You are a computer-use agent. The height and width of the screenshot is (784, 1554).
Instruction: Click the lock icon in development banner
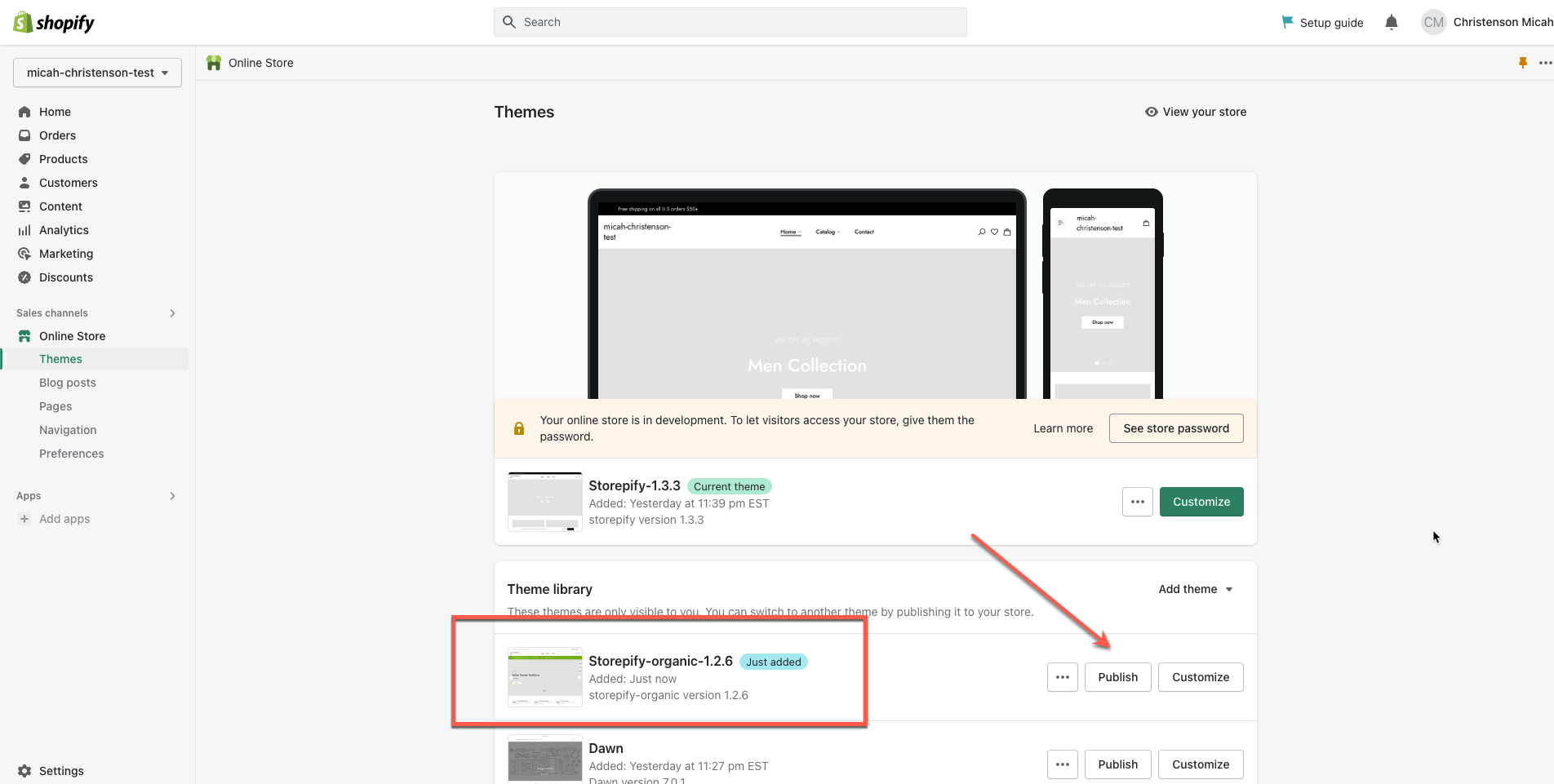tap(519, 428)
